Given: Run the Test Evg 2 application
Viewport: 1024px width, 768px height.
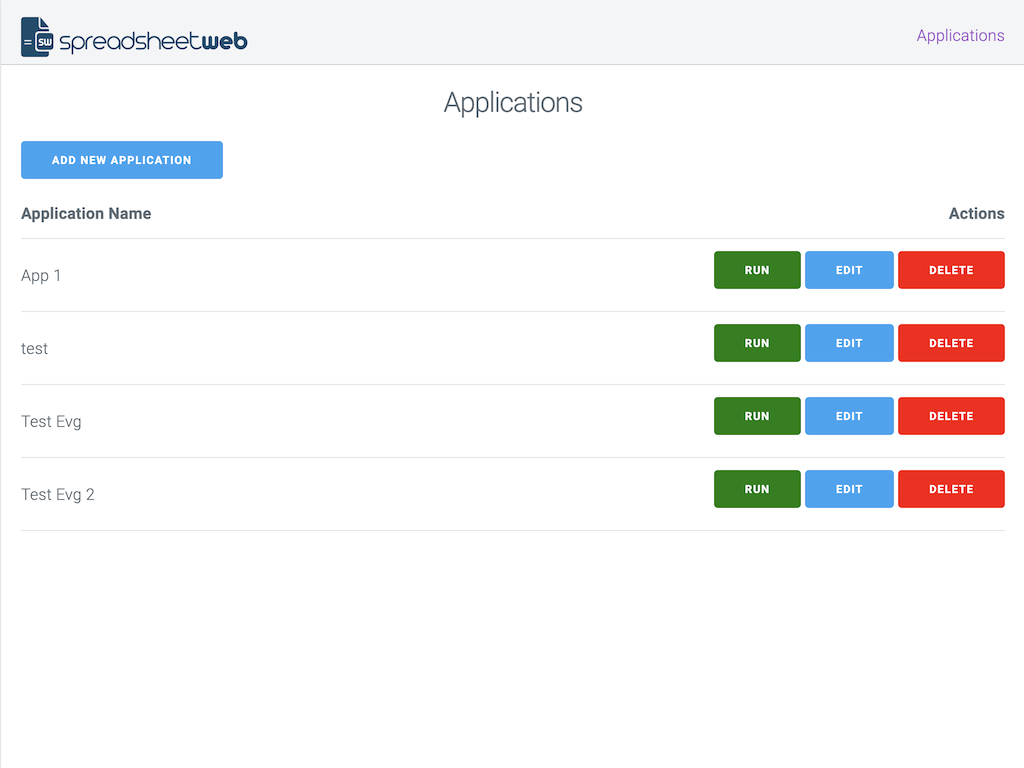Looking at the screenshot, I should (x=757, y=489).
